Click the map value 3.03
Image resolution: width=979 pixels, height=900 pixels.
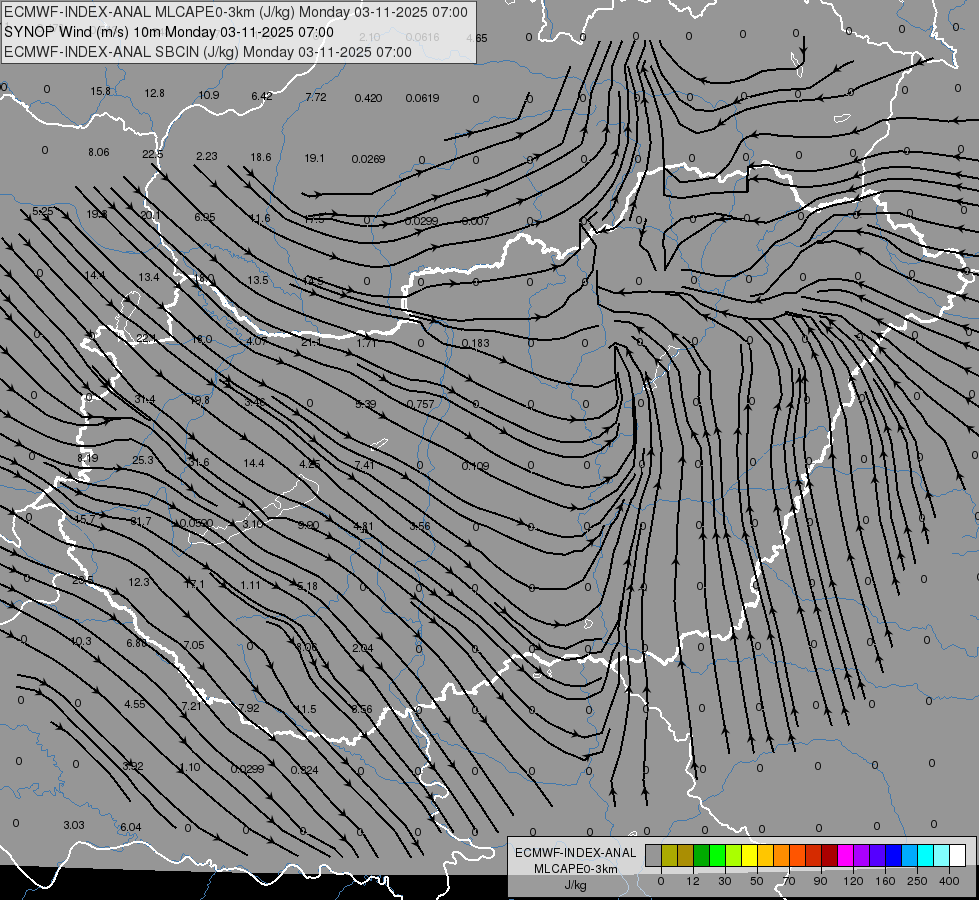[74, 825]
